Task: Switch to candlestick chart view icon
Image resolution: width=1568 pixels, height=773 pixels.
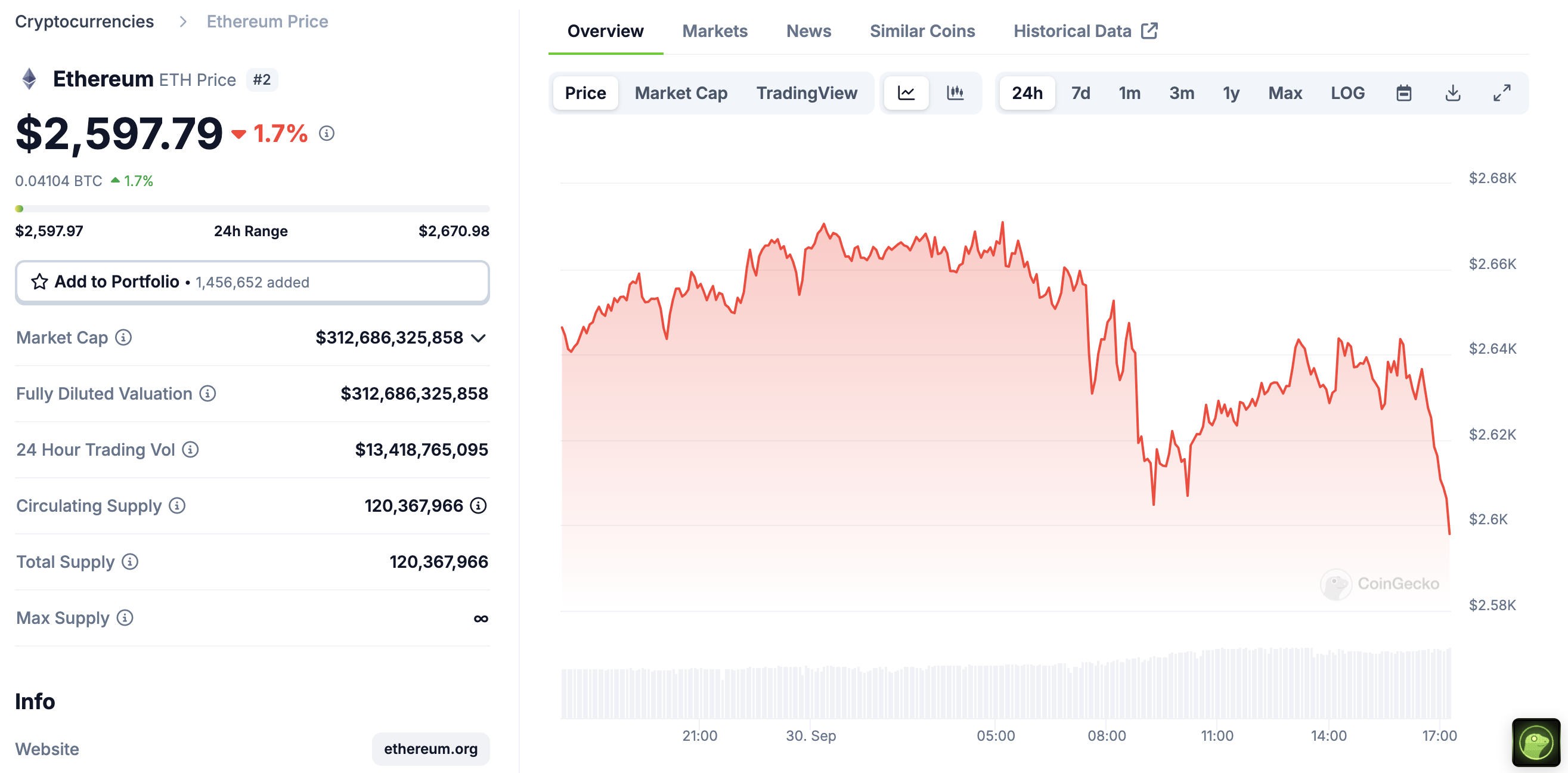Action: point(955,92)
